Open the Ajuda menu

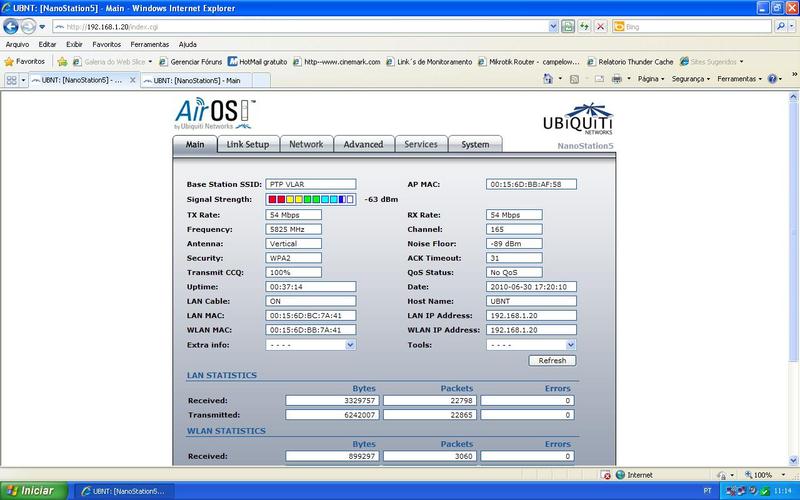[x=188, y=44]
